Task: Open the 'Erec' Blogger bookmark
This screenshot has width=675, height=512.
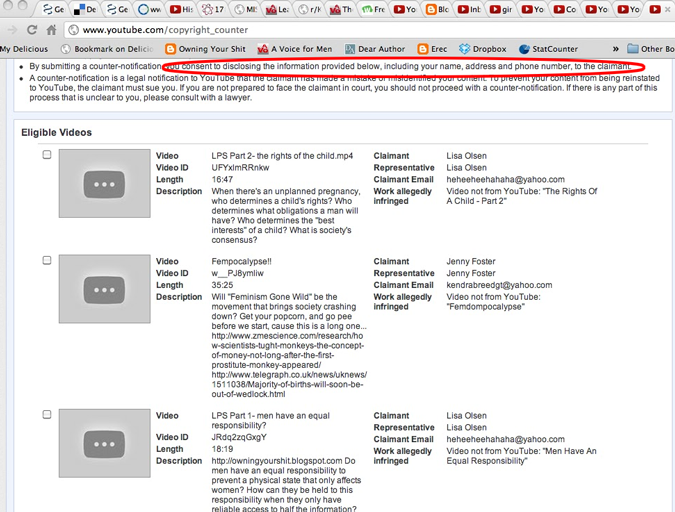Action: pyautogui.click(x=433, y=49)
